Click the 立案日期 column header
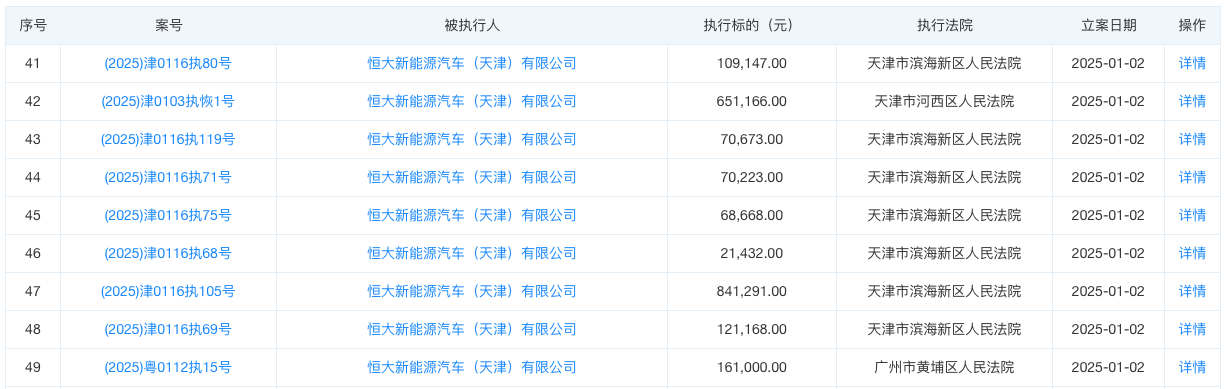Viewport: 1224px width, 389px height. coord(1108,25)
